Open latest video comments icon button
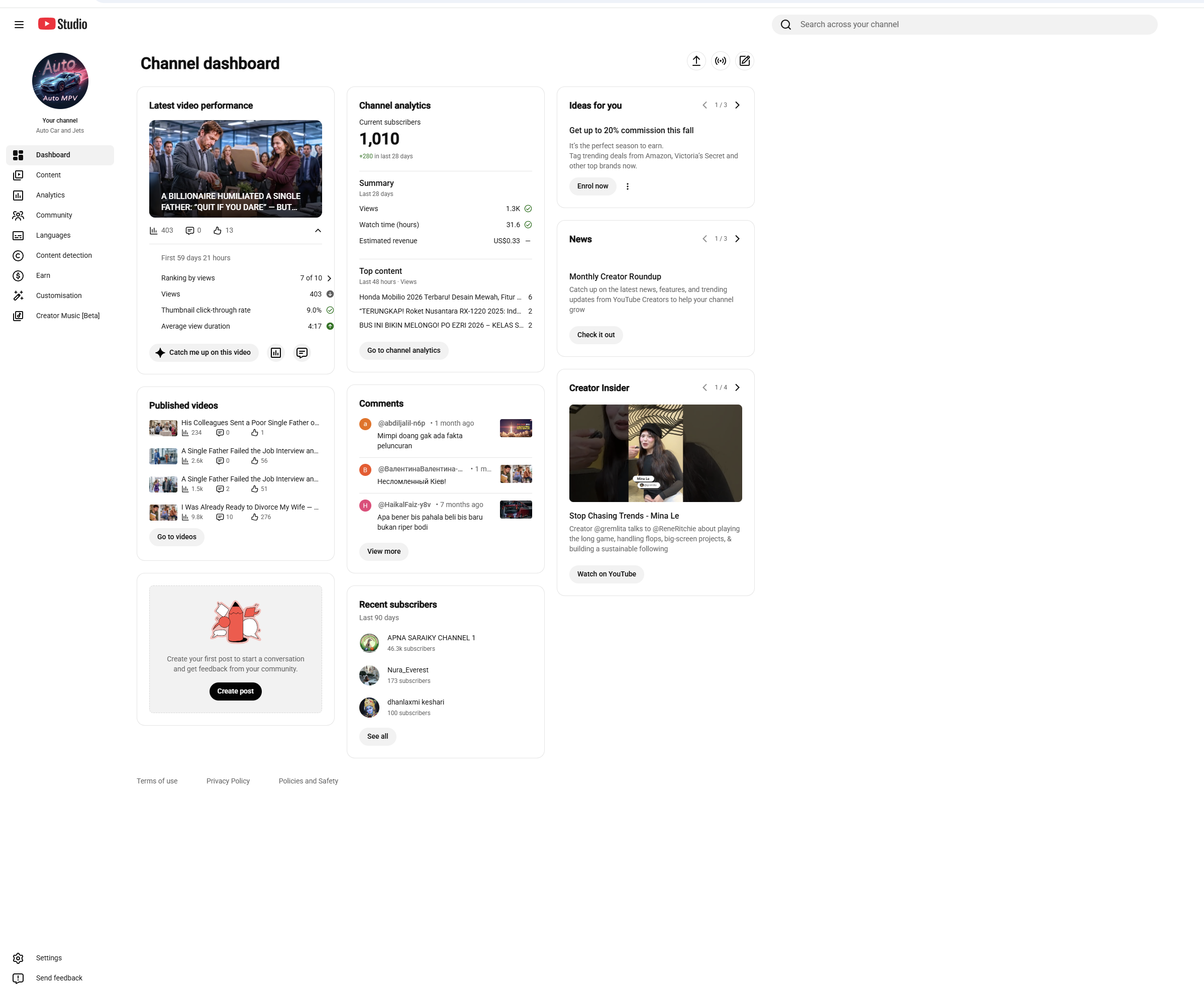This screenshot has width=1204, height=992. pos(302,353)
